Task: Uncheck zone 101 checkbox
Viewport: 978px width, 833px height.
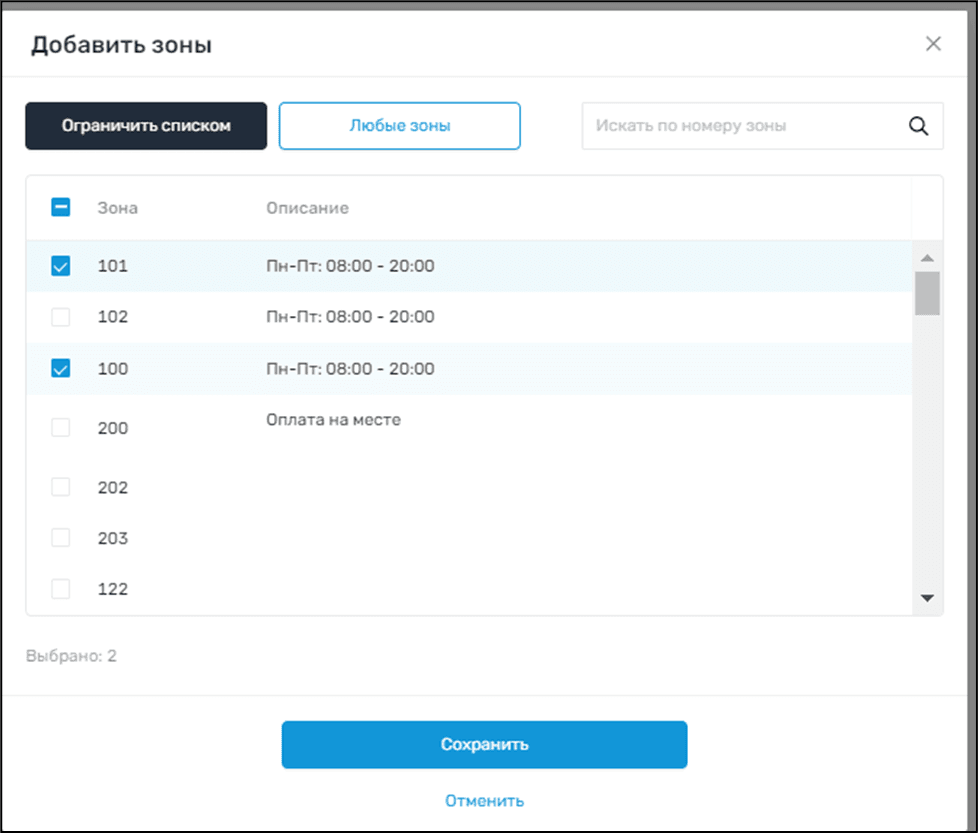Action: [60, 266]
